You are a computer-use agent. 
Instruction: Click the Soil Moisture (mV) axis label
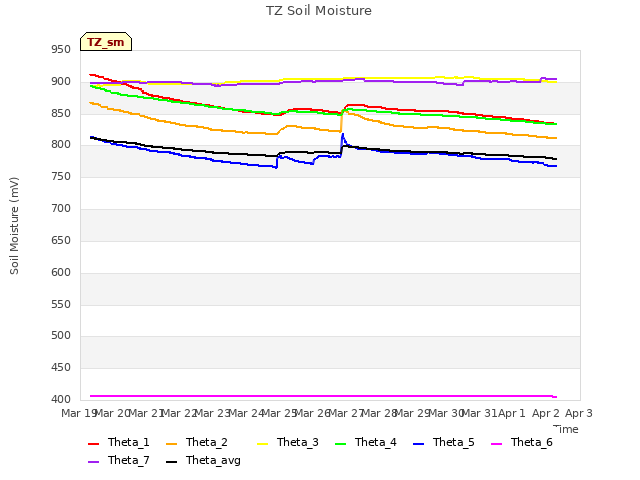click(14, 226)
